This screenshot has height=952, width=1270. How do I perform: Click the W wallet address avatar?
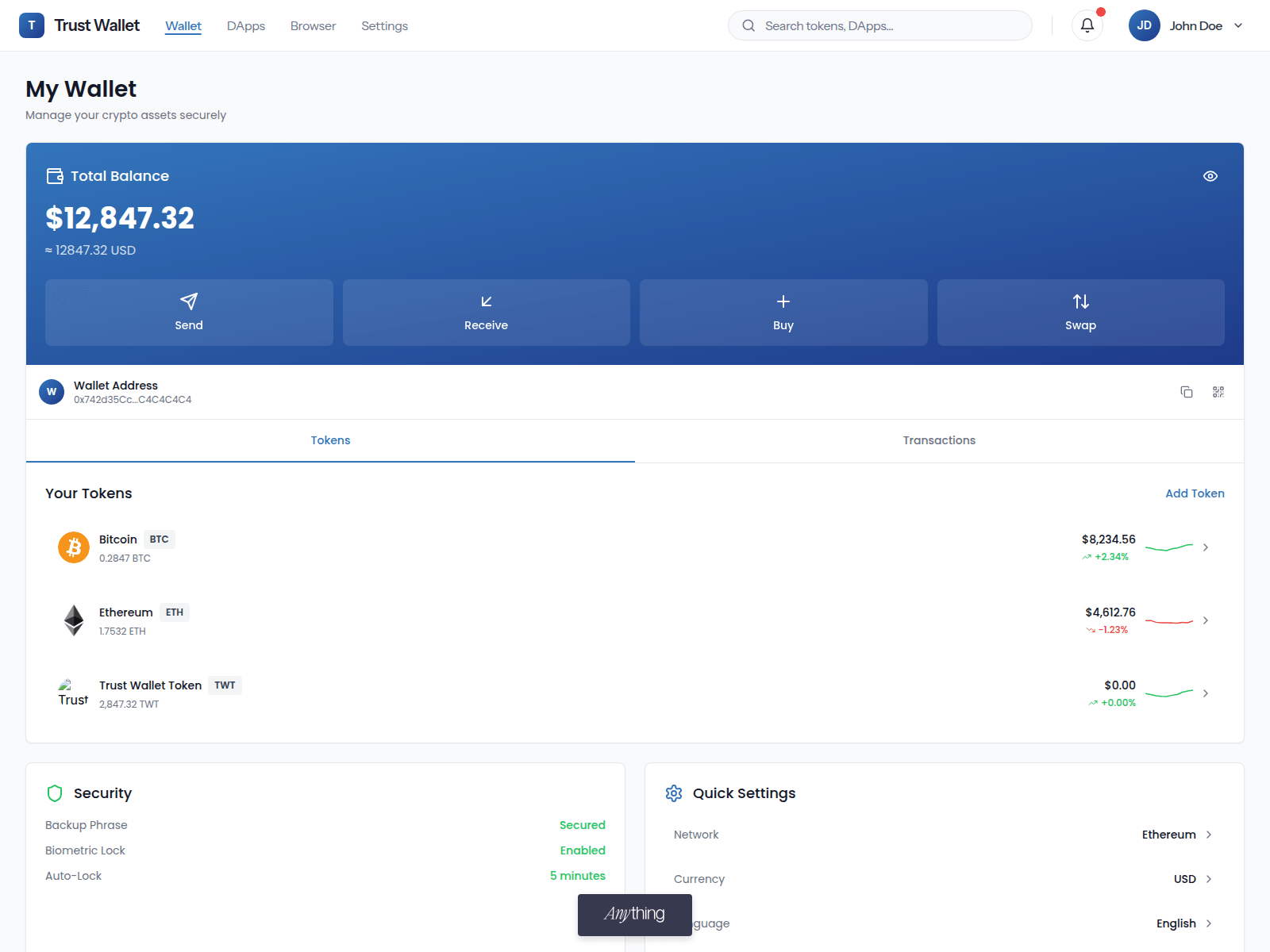52,392
